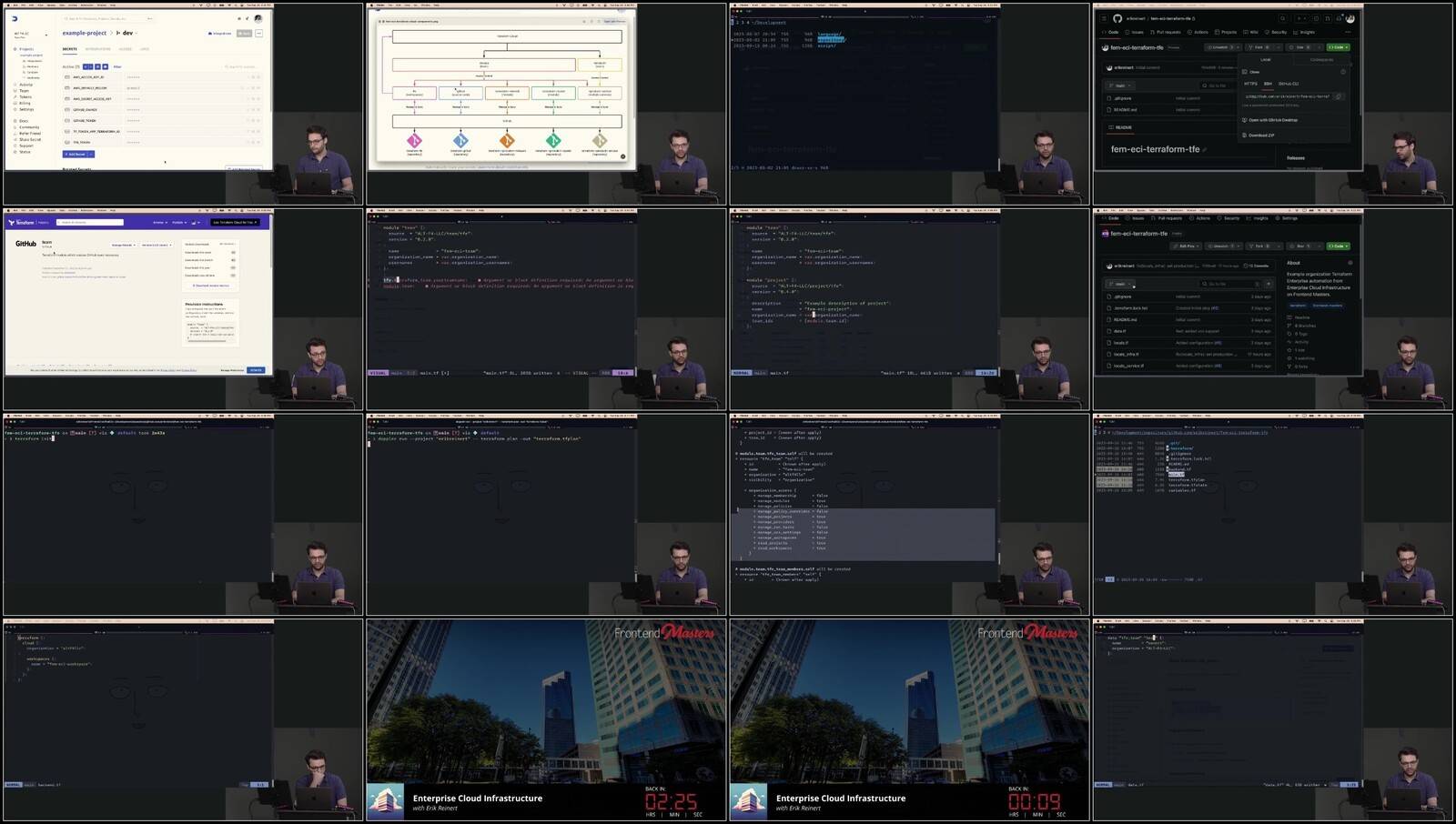
Task: Click the course tower icon beside the 02:25 countdown
Action: coord(386,802)
